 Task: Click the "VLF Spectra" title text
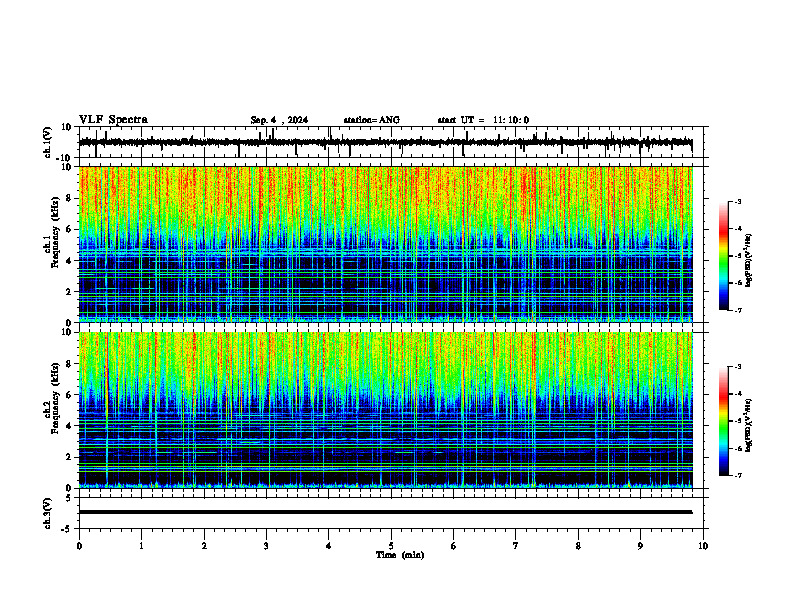tap(113, 120)
